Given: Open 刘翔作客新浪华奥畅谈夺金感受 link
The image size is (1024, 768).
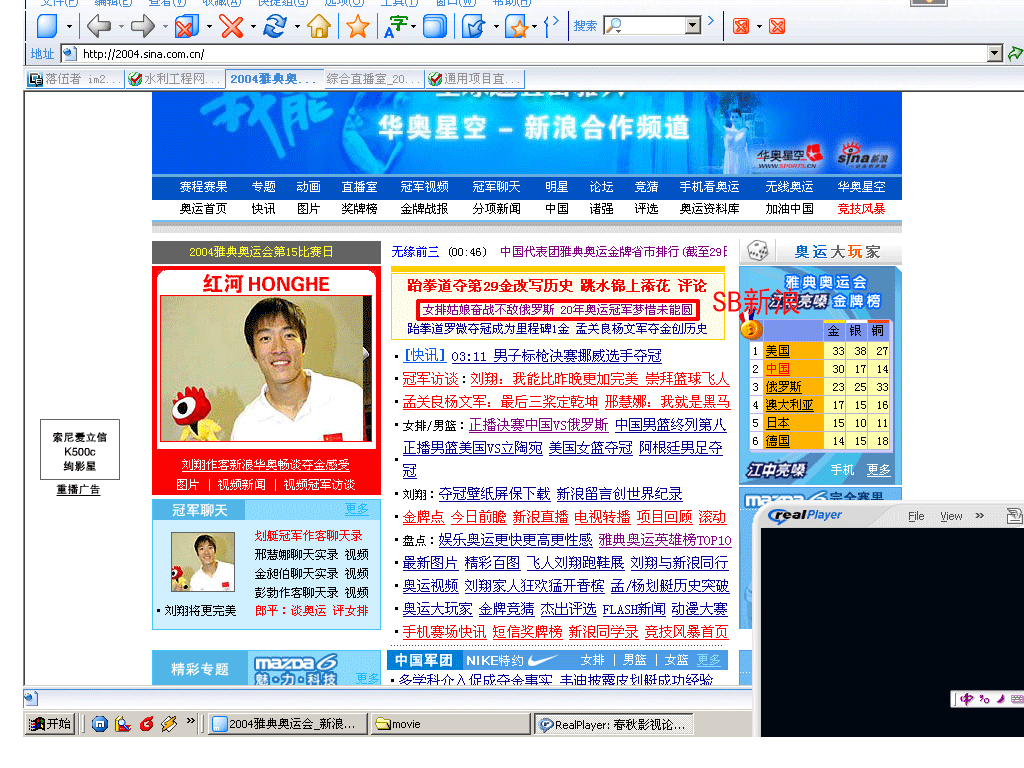Looking at the screenshot, I should (x=266, y=464).
